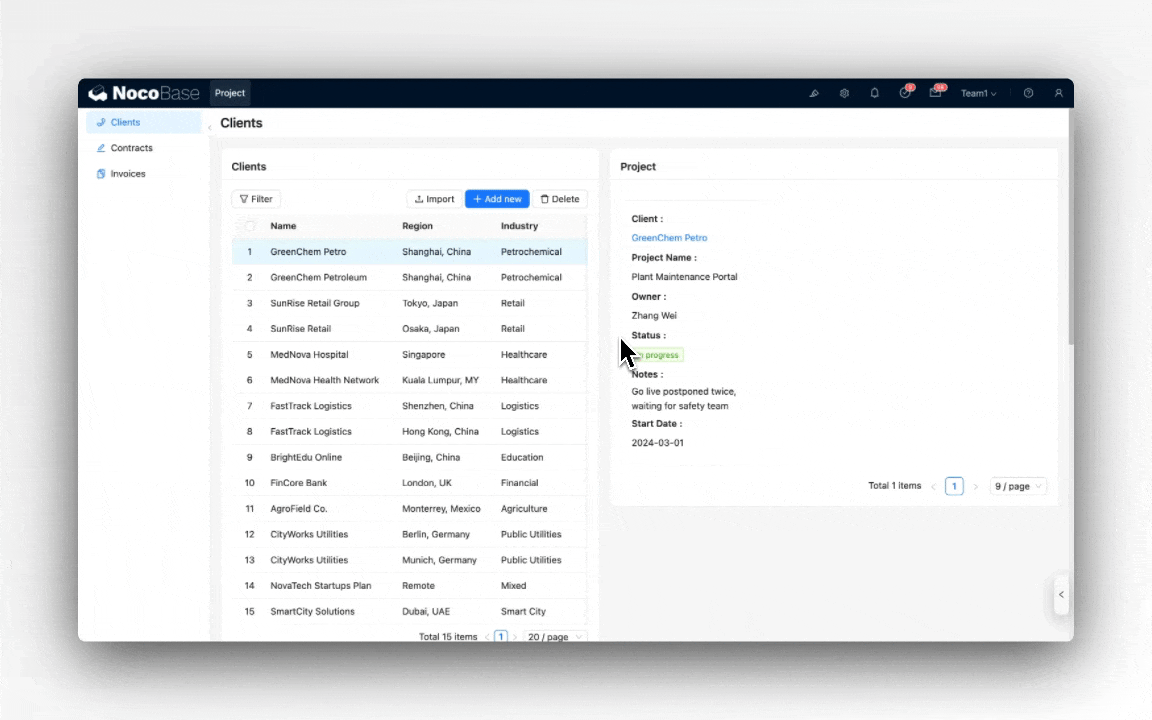Select the Project menu in top bar
This screenshot has width=1152, height=720.
click(230, 92)
